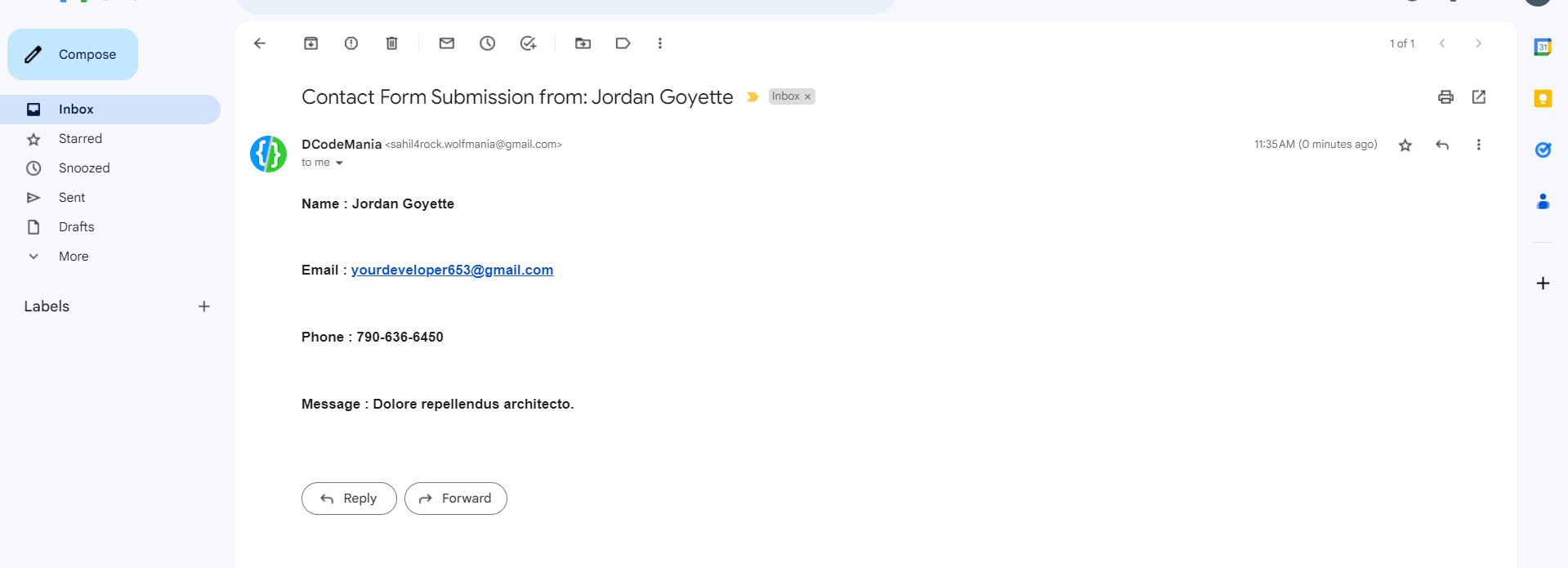
Task: Star the message from DCodeMania
Action: pos(1405,145)
